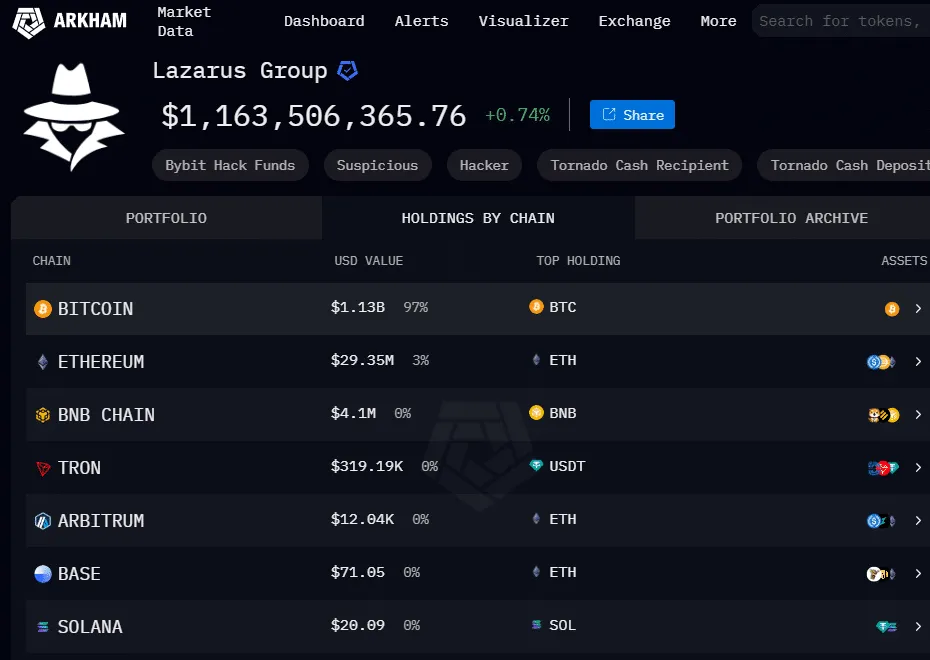The height and width of the screenshot is (660, 930).
Task: Click the Ethereum chain icon
Action: [43, 362]
